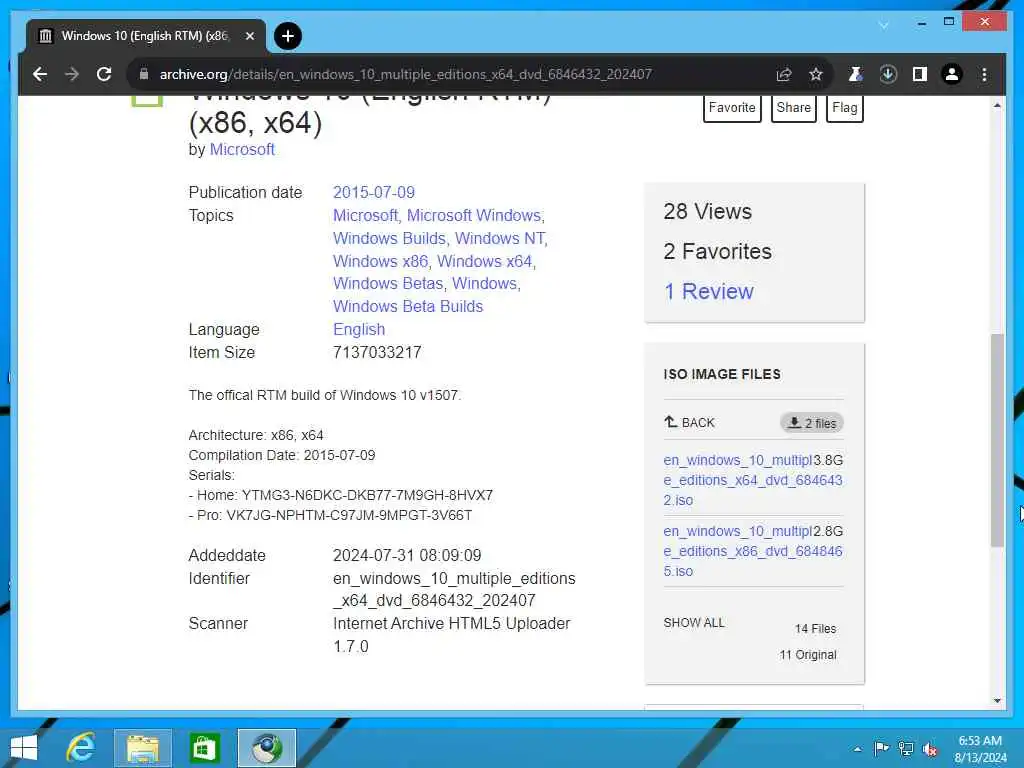This screenshot has width=1024, height=768.
Task: Open the 14 Files listing
Action: [815, 629]
